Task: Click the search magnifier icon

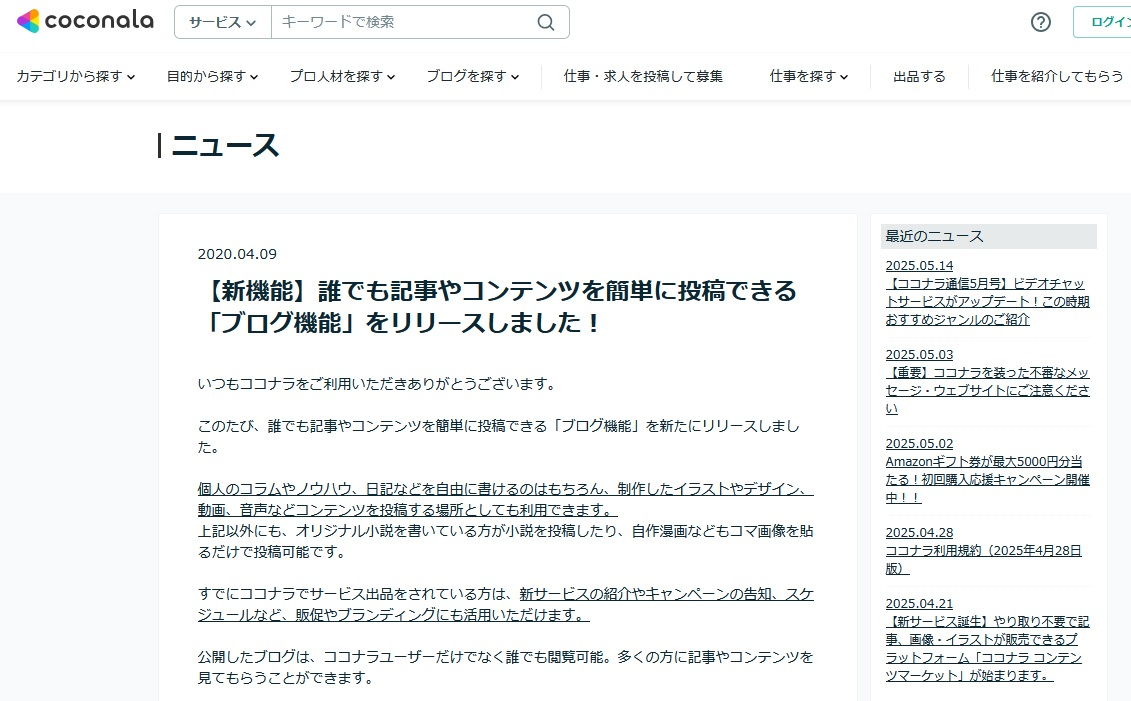Action: (546, 22)
